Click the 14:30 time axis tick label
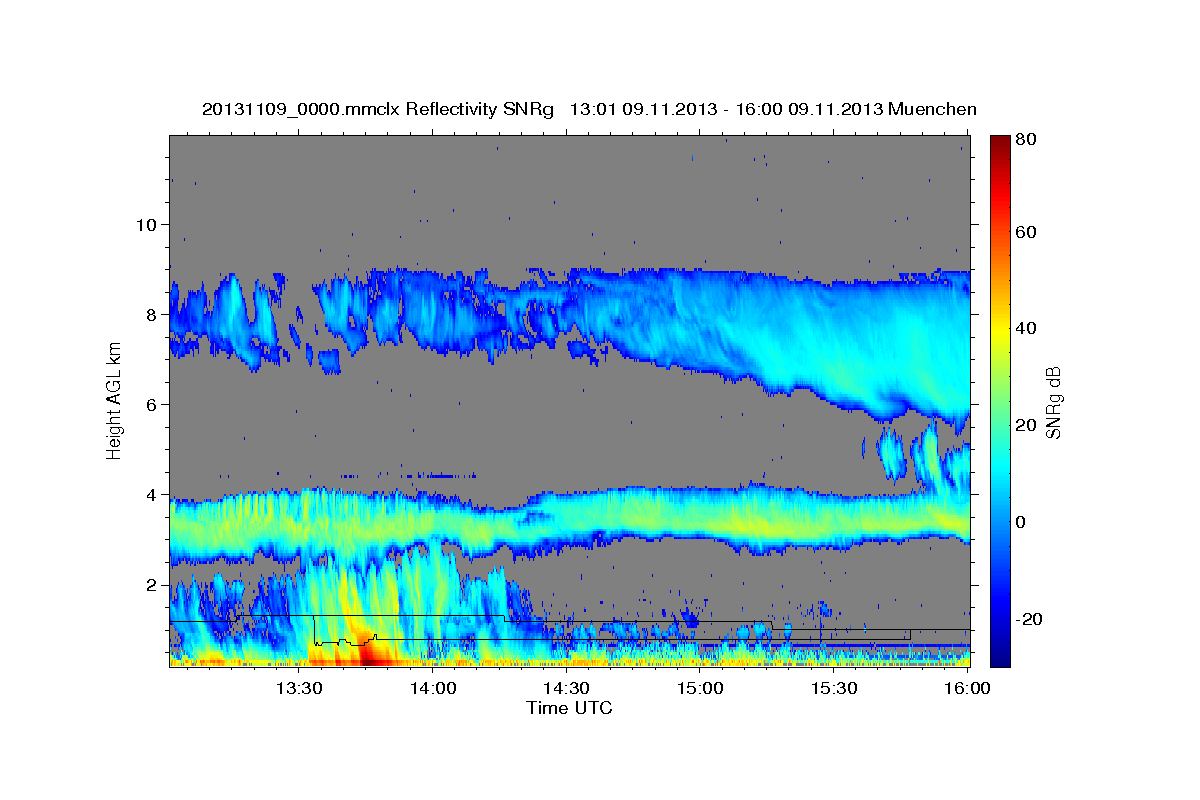This screenshot has width=1200, height=800. [x=566, y=689]
